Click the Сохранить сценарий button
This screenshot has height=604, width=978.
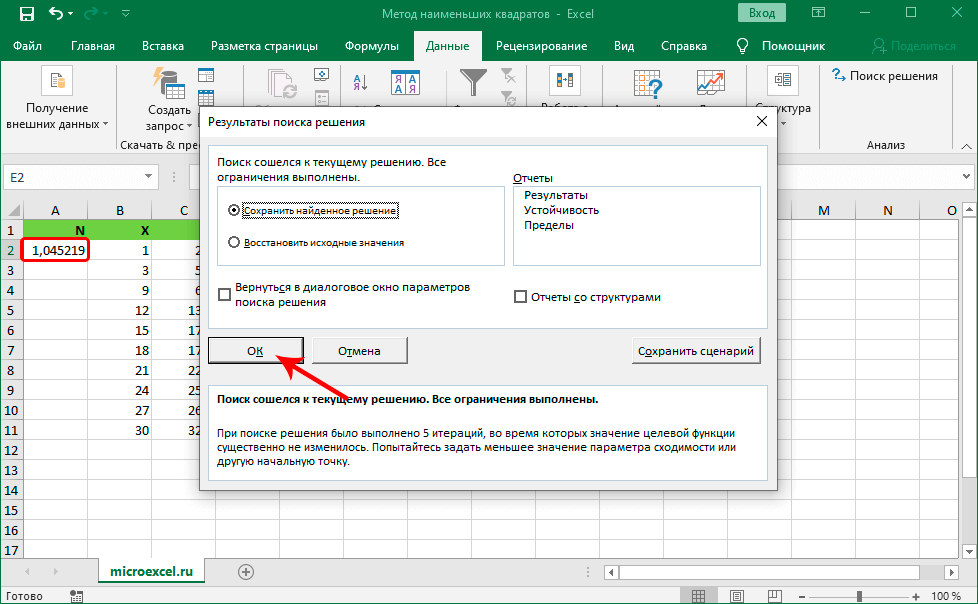click(x=697, y=351)
